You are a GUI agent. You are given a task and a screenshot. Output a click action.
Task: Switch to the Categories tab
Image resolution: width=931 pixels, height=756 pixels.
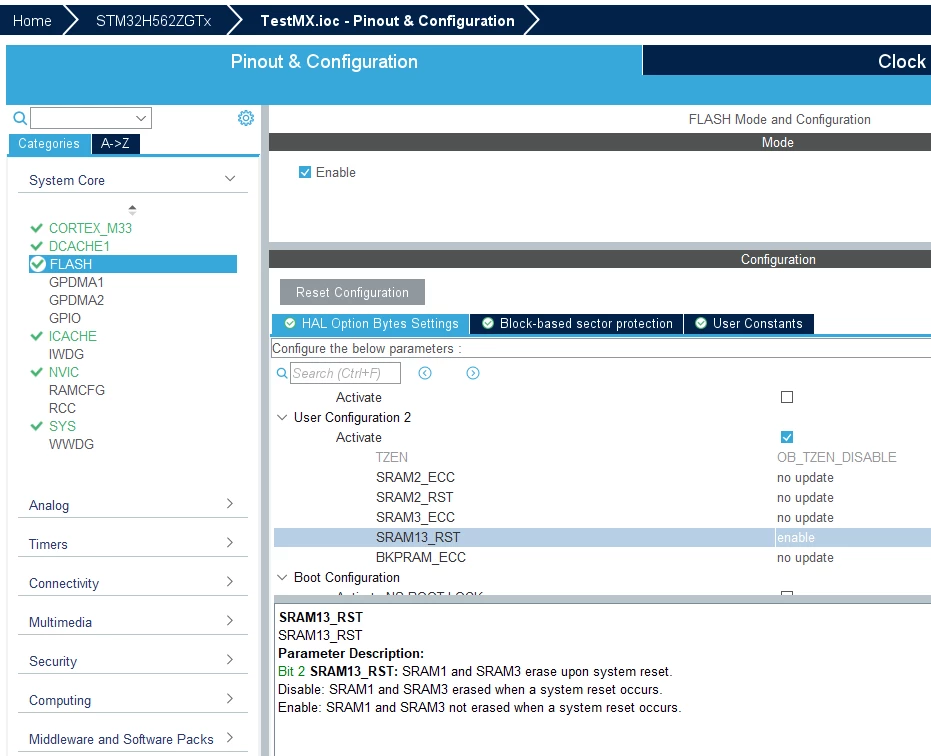click(x=49, y=144)
